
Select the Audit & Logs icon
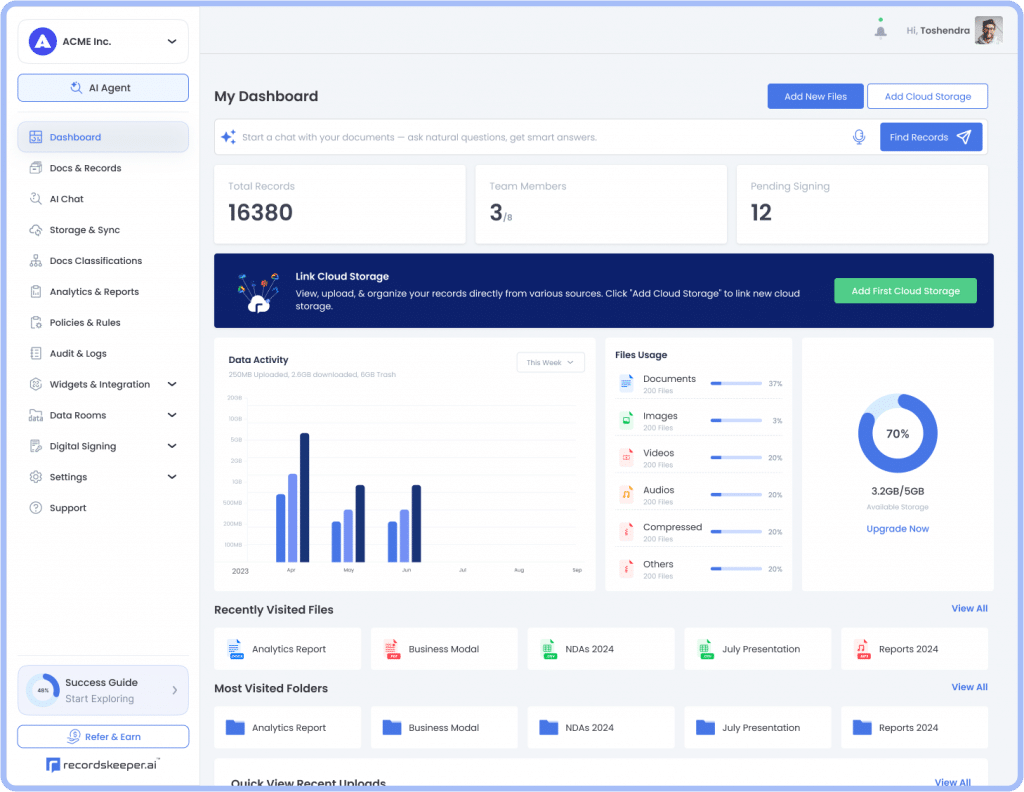[x=34, y=353]
